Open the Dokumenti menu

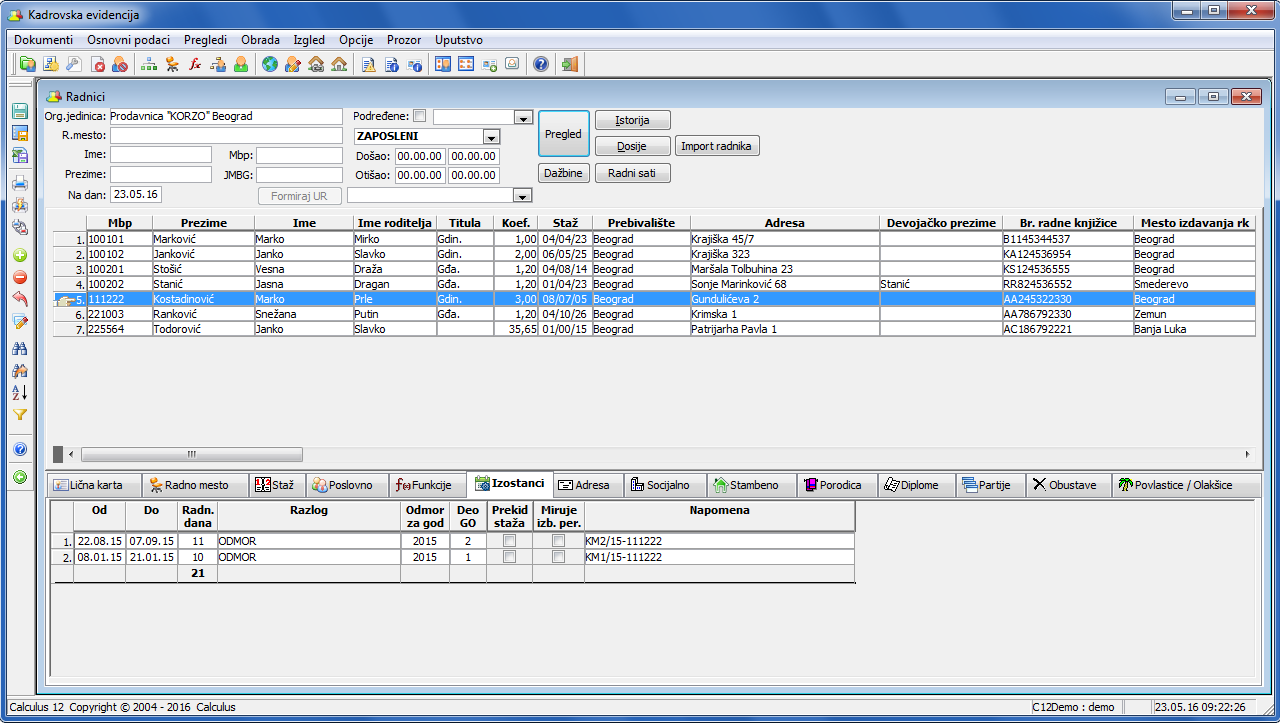pos(44,40)
